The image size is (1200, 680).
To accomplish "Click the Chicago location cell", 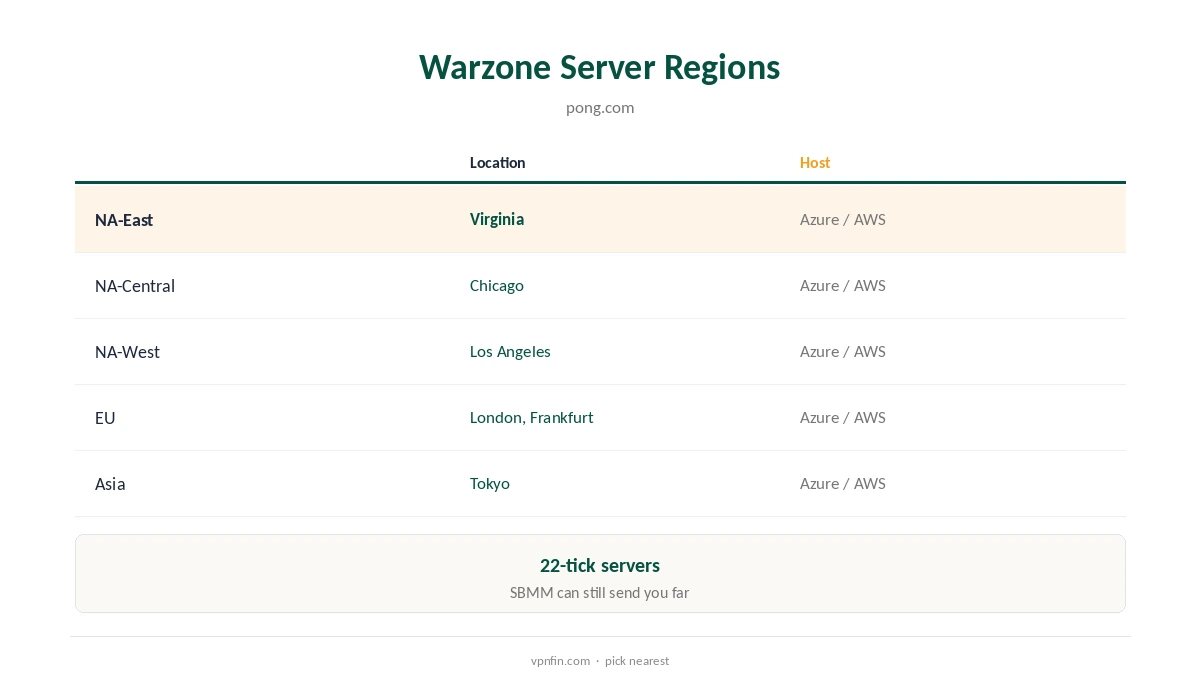I will point(497,285).
